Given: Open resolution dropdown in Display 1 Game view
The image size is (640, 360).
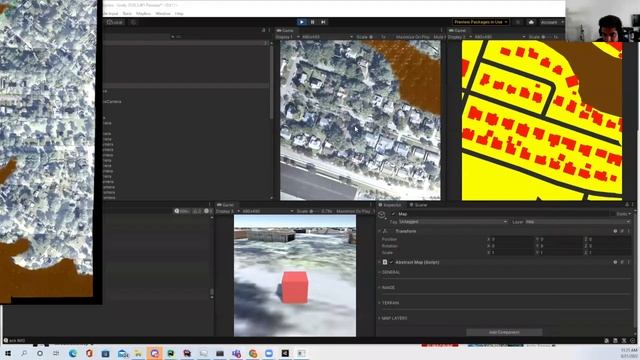Looking at the screenshot, I should pos(327,37).
